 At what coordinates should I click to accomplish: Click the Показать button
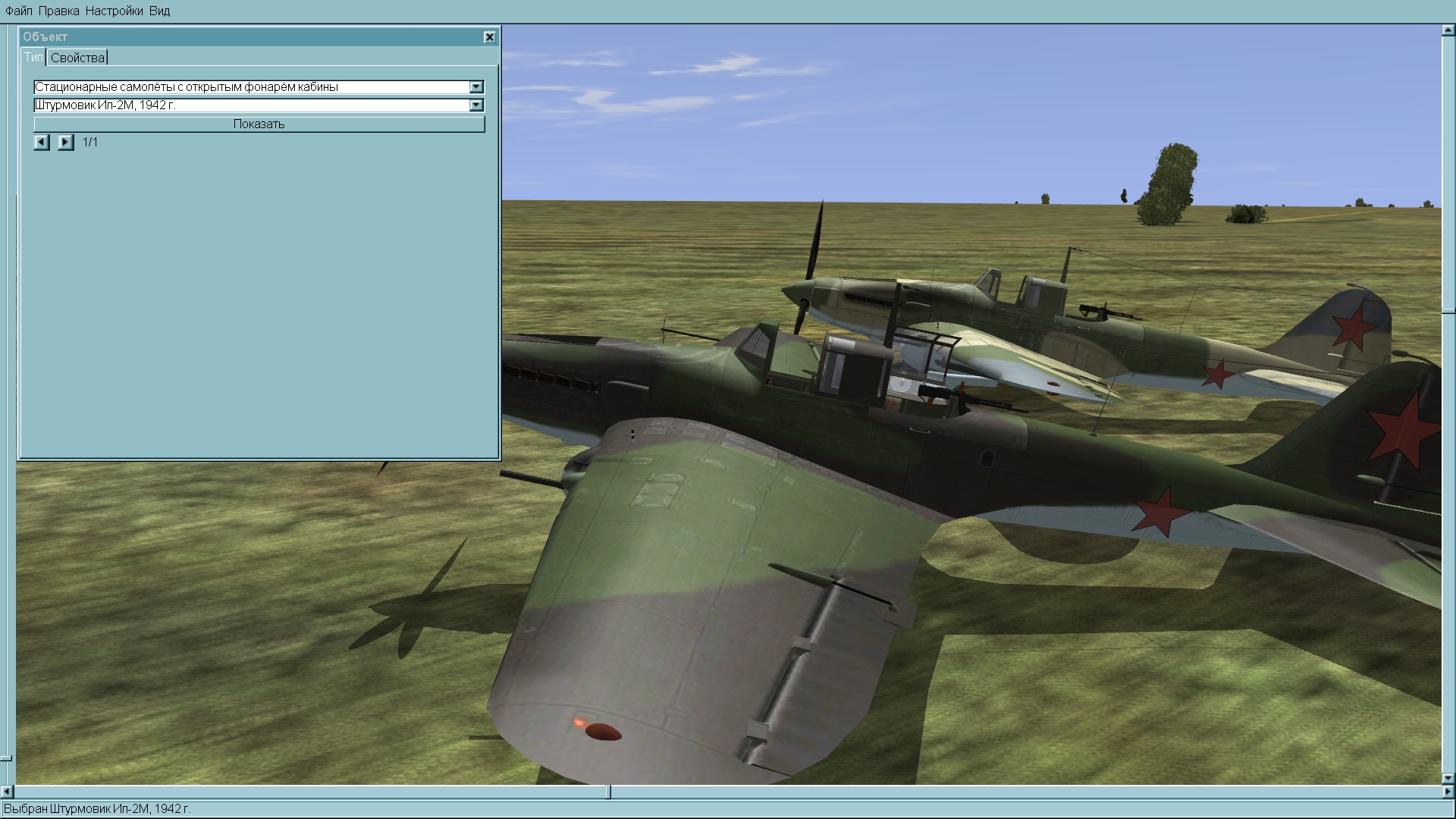(259, 124)
